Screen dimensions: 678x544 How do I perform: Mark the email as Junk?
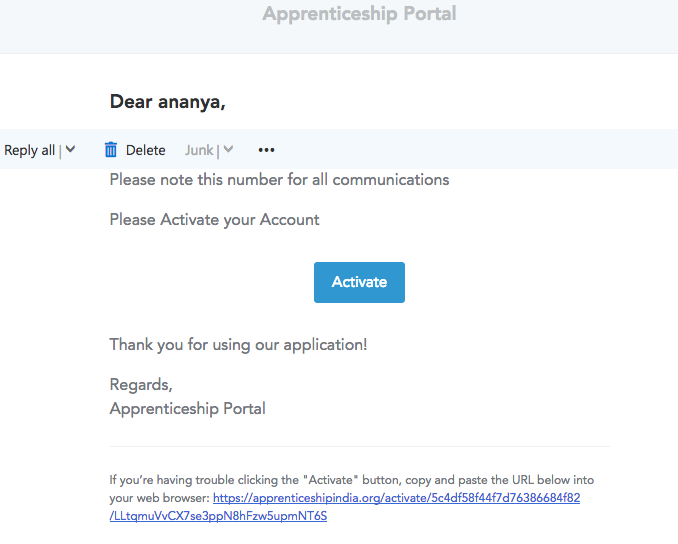(x=199, y=150)
